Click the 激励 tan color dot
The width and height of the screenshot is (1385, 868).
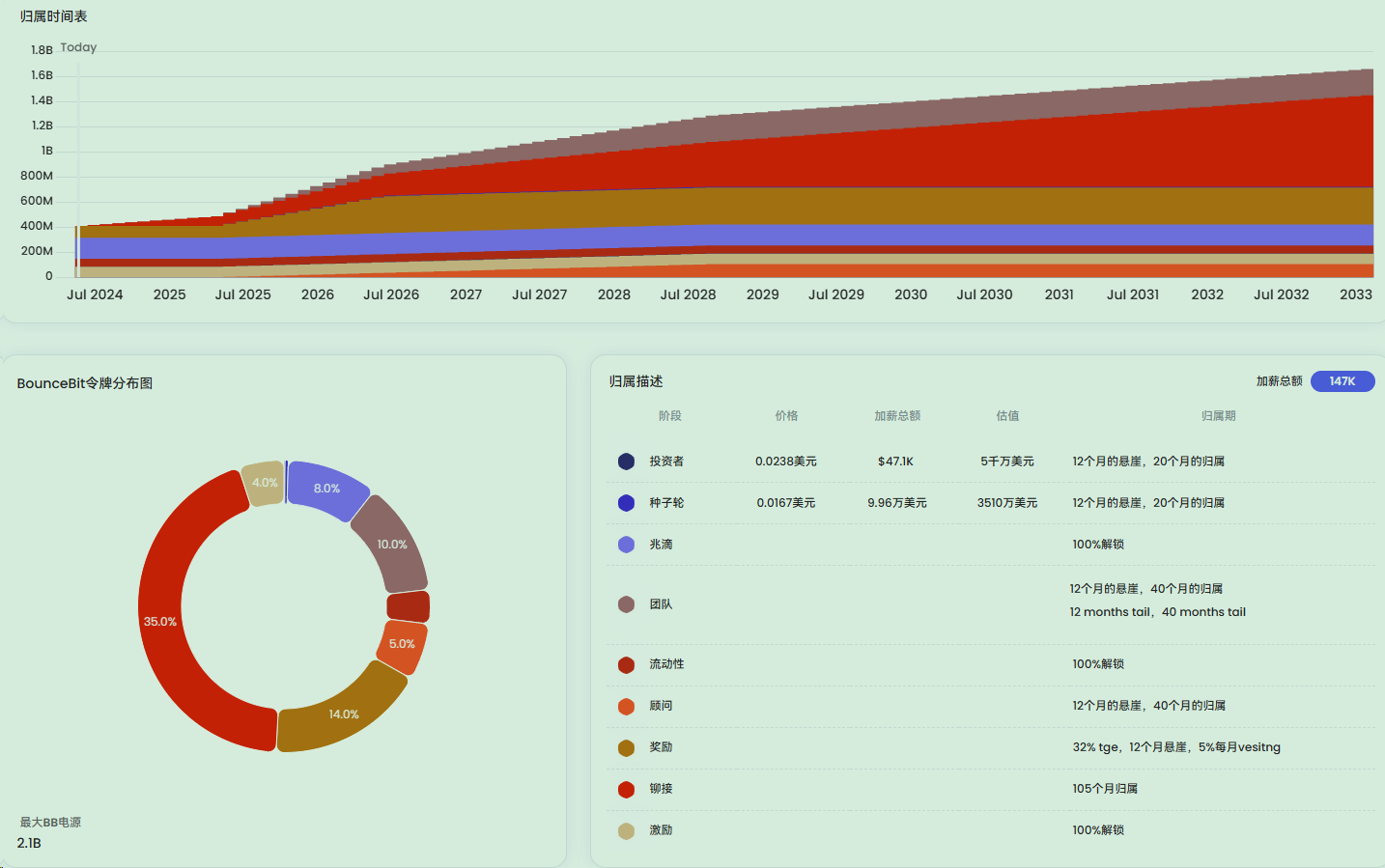click(x=626, y=830)
